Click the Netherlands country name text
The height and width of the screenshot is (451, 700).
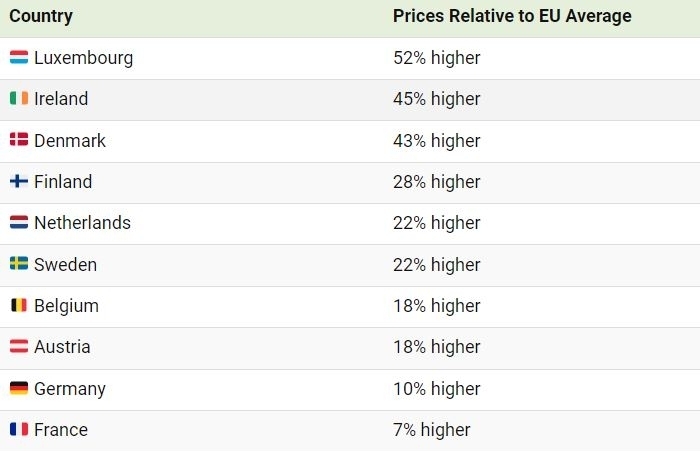(x=82, y=223)
